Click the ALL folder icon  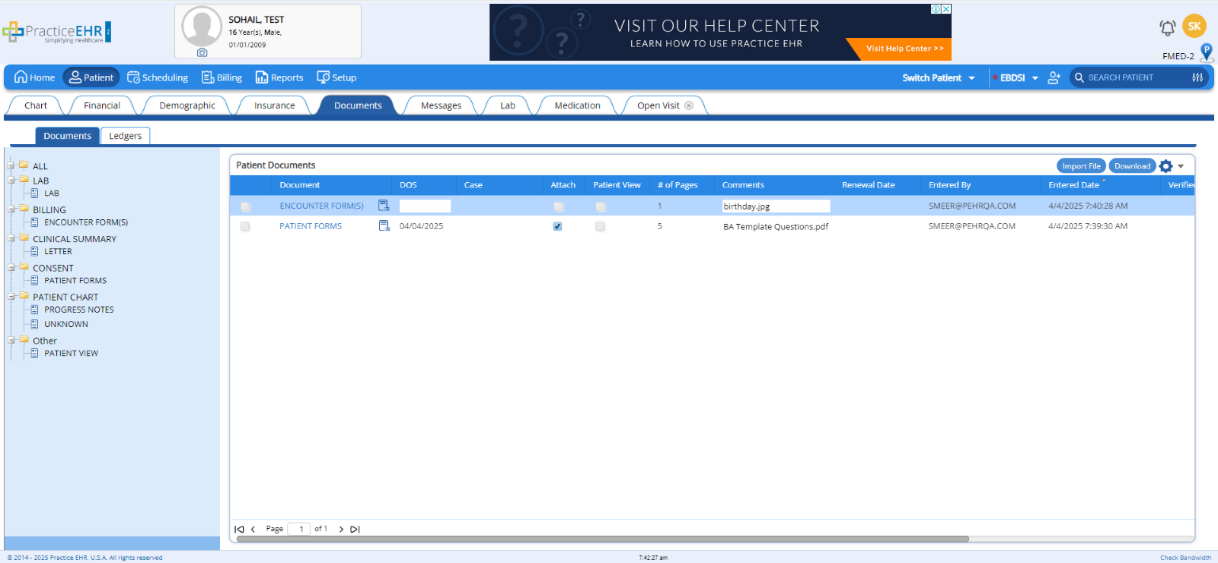coord(23,165)
